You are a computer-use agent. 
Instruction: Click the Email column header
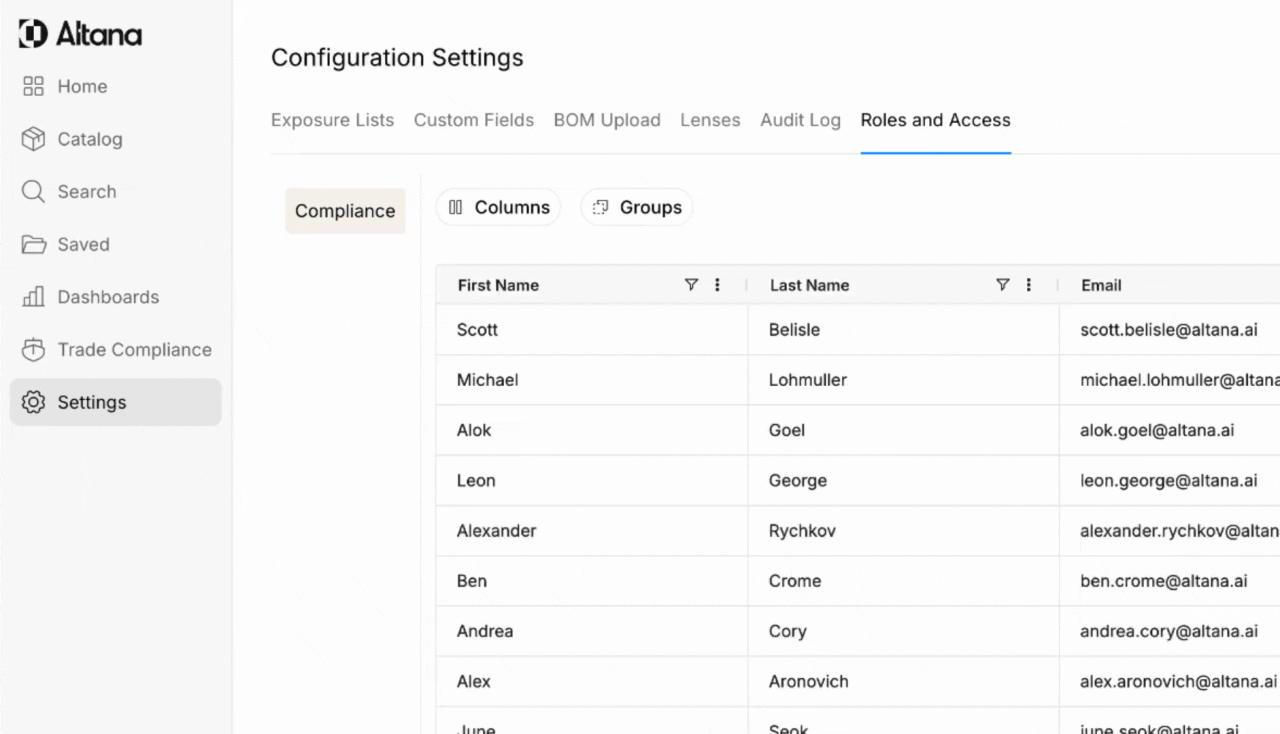point(1101,285)
